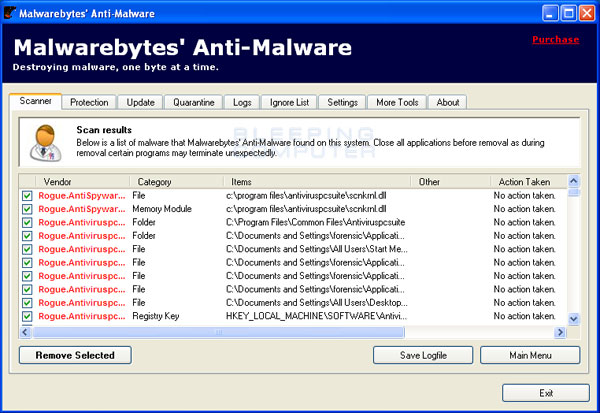Screen dimensions: 600x413
Task: Click the Registry Key category cell
Action: click(x=156, y=316)
